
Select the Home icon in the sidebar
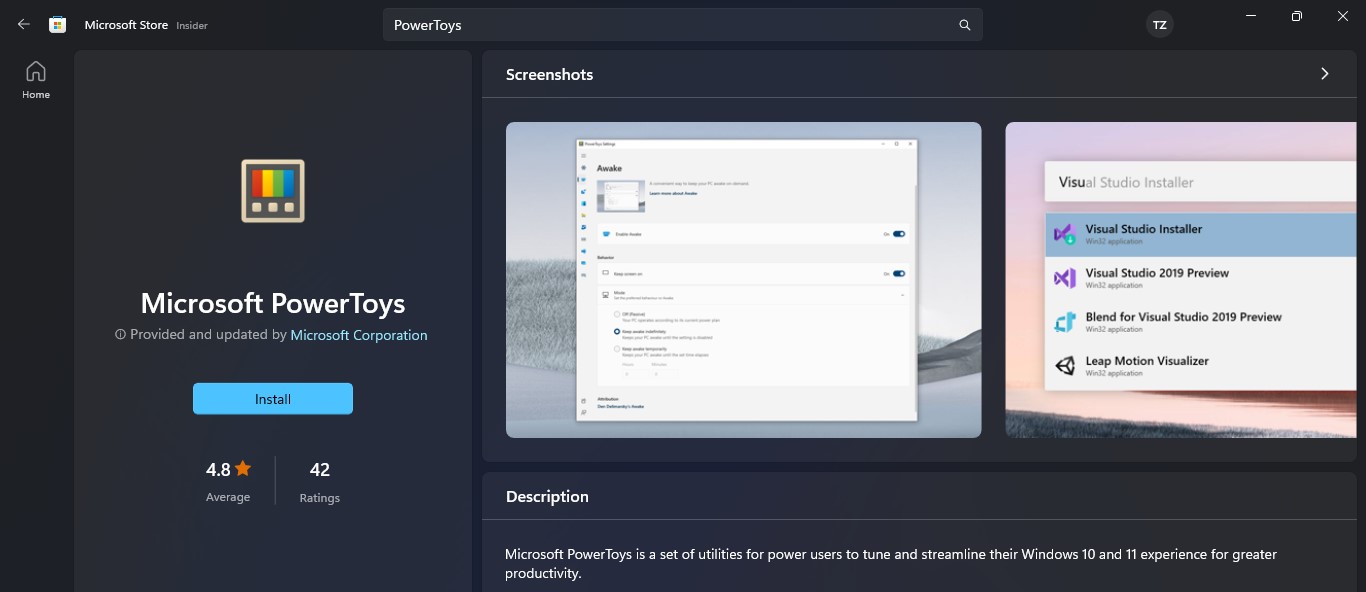pyautogui.click(x=35, y=78)
